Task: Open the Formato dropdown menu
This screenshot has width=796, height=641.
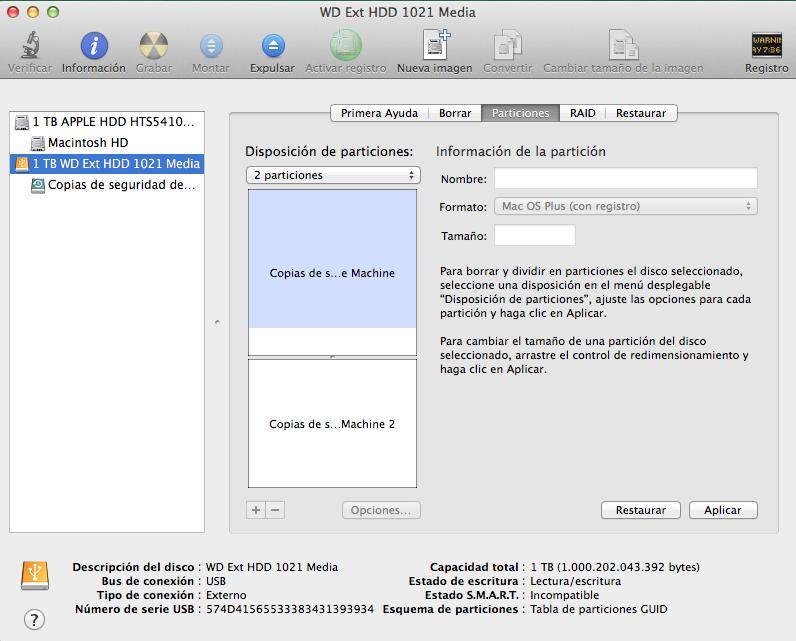Action: (626, 206)
